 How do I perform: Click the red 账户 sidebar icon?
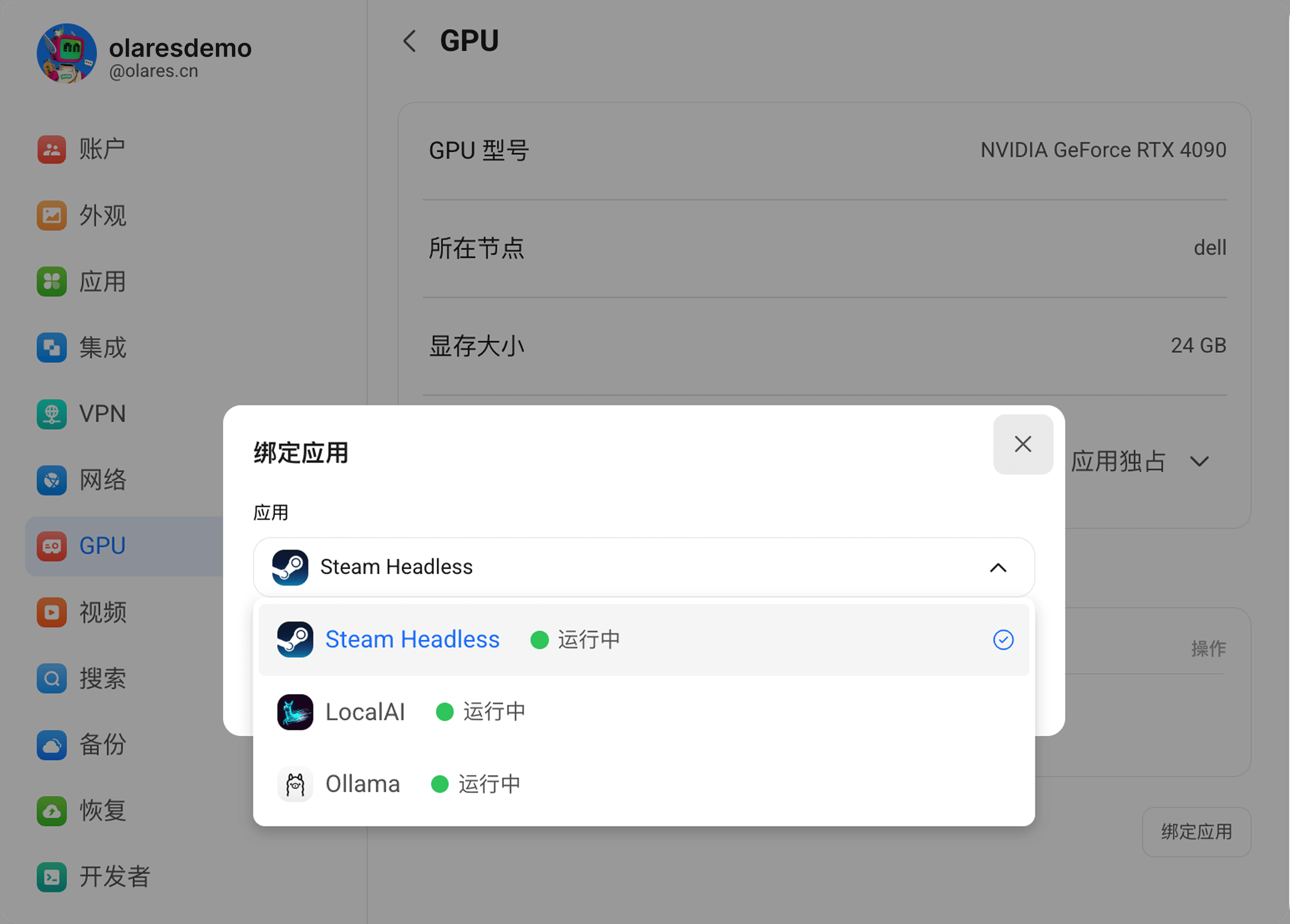(x=52, y=149)
